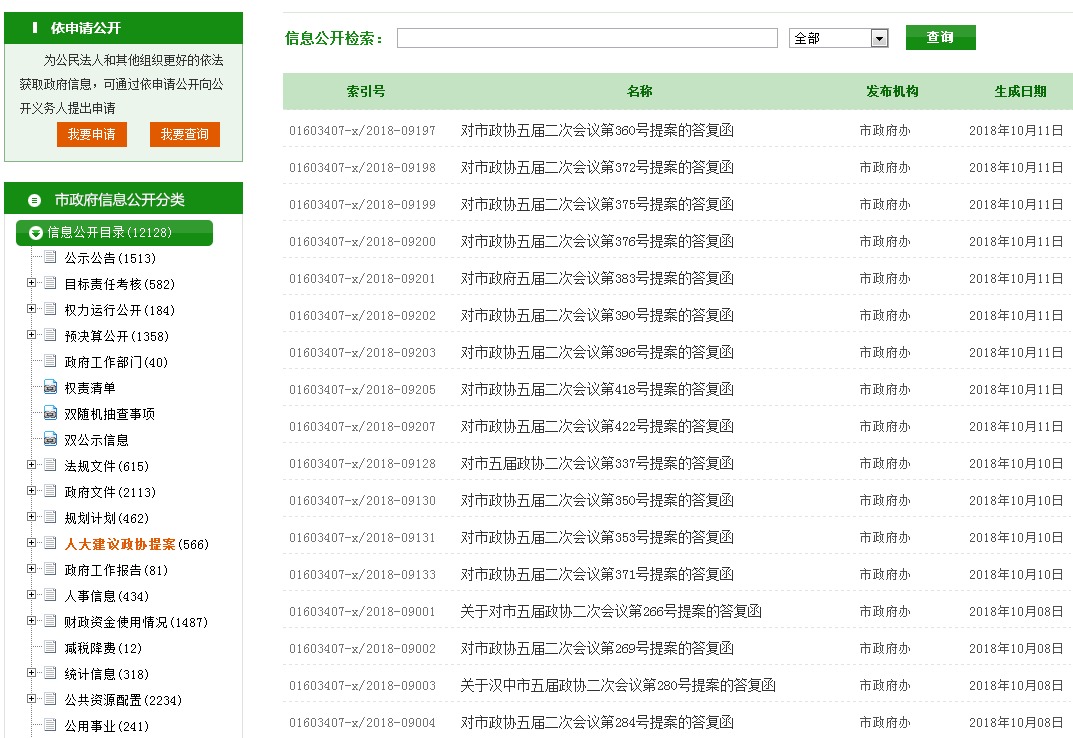
Task: Expand the 法规文件 tree node
Action: click(32, 466)
